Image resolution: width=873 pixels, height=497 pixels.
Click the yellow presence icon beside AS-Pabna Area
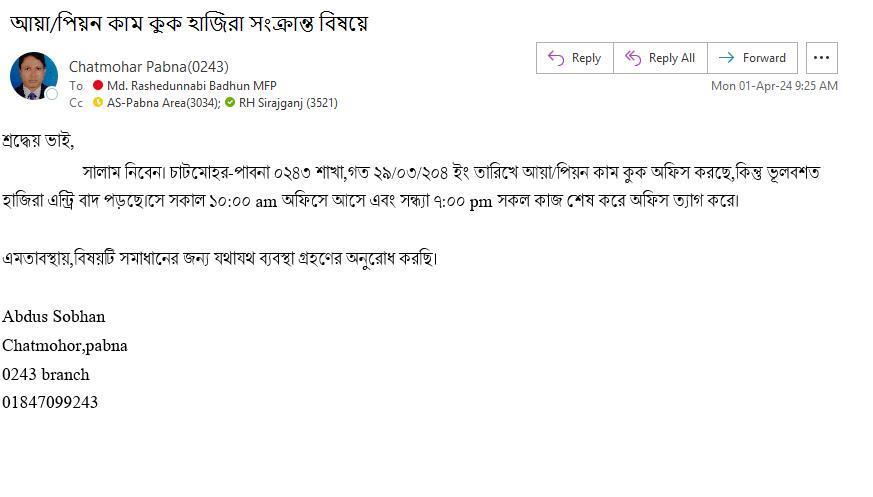pos(98,102)
